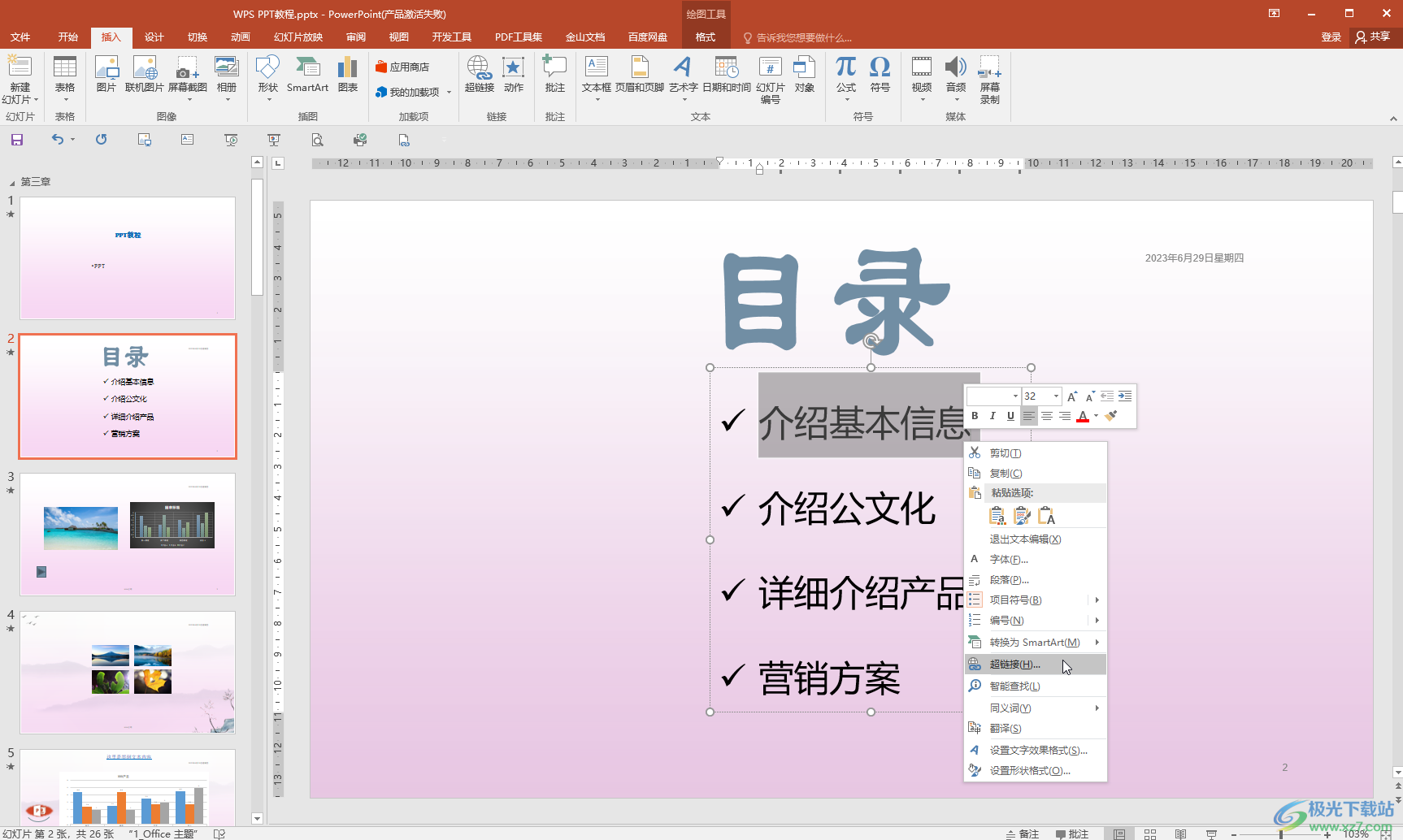Click the quick print printer icon
Screen dimensions: 1403x840
[360, 140]
